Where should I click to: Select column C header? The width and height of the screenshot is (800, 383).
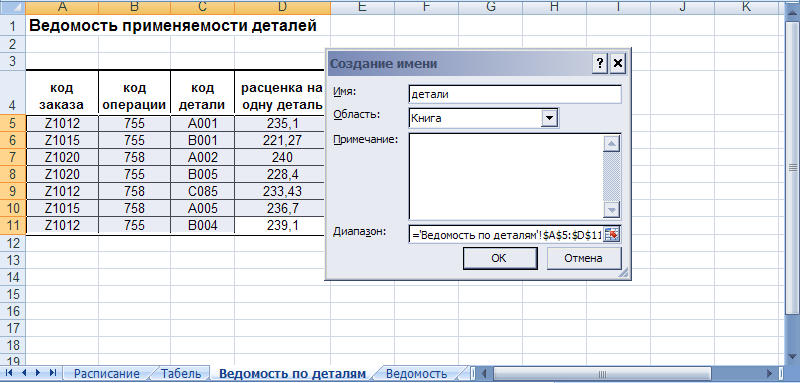click(x=203, y=7)
